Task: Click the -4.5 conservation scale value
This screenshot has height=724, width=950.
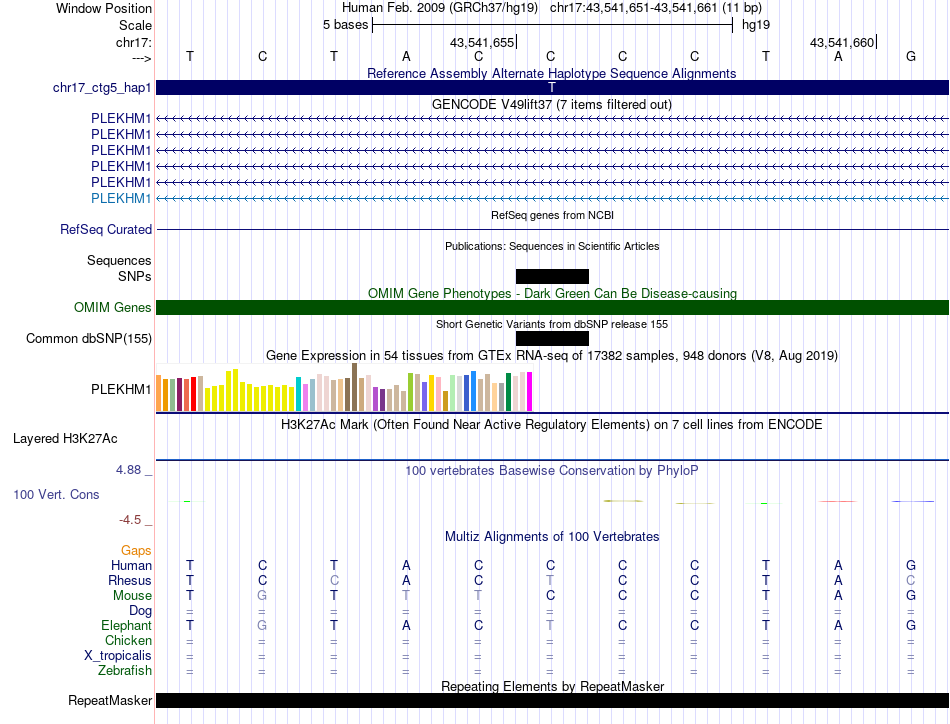Action: click(x=130, y=520)
